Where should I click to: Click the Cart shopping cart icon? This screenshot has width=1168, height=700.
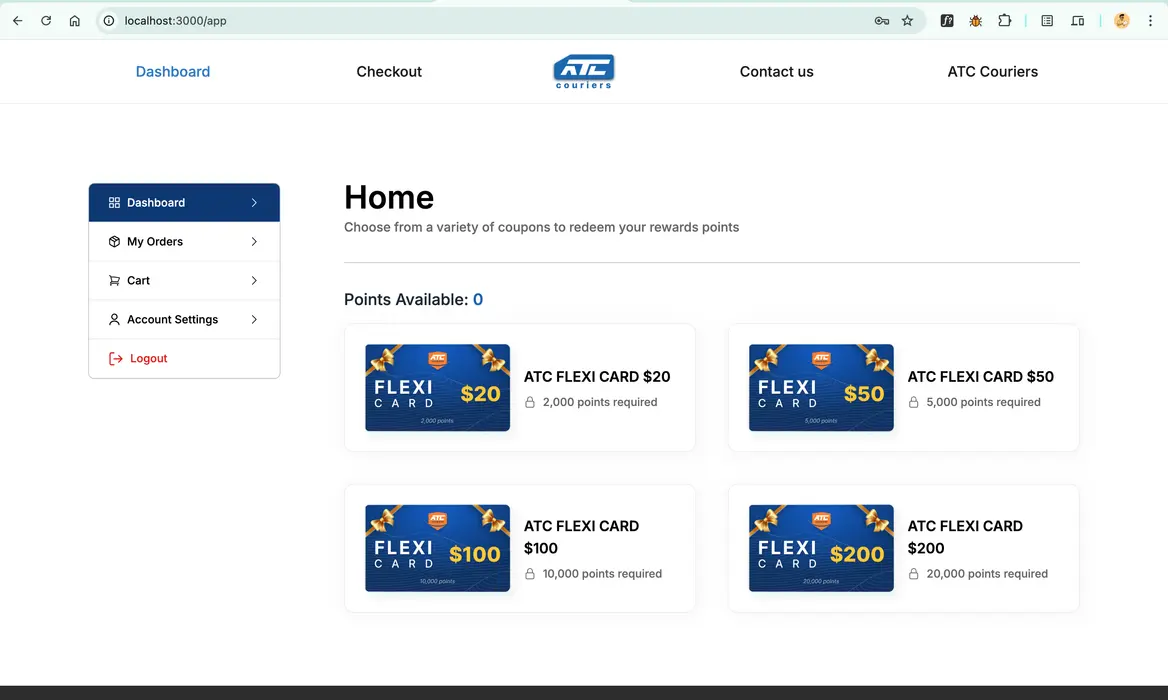pos(114,281)
